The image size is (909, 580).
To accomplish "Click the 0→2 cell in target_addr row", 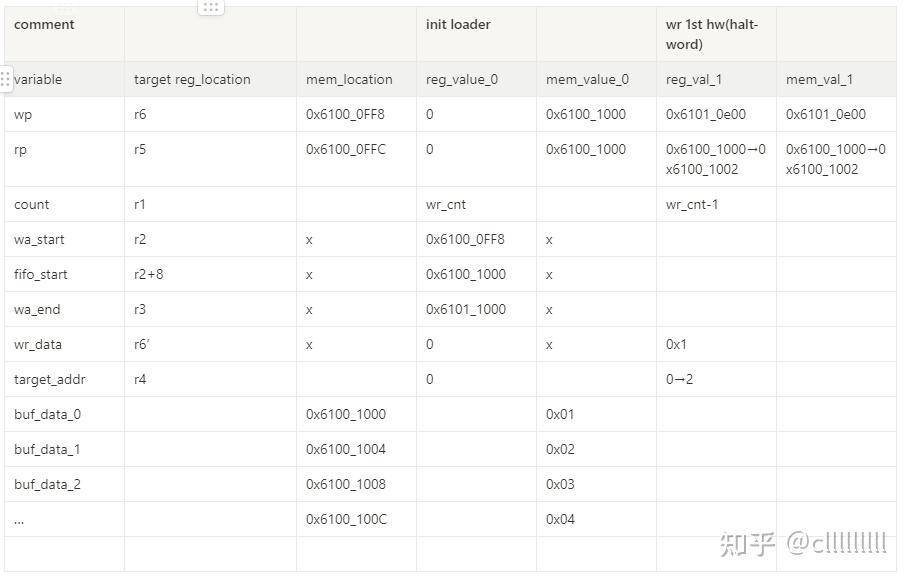I will pyautogui.click(x=716, y=379).
